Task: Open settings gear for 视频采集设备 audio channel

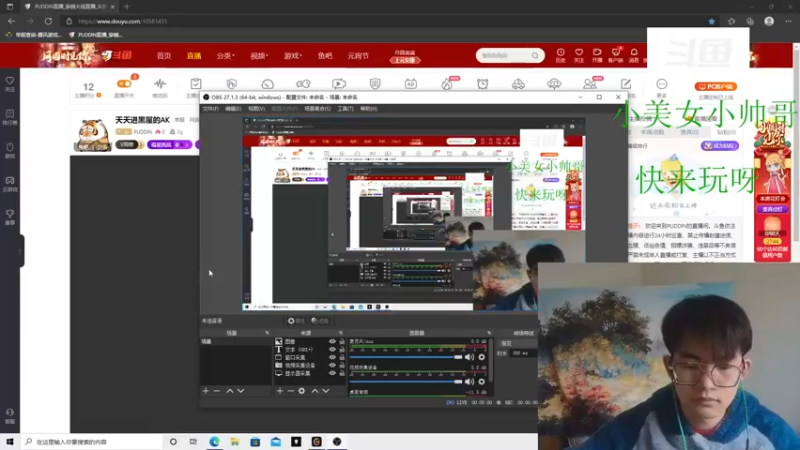Action: tap(482, 382)
